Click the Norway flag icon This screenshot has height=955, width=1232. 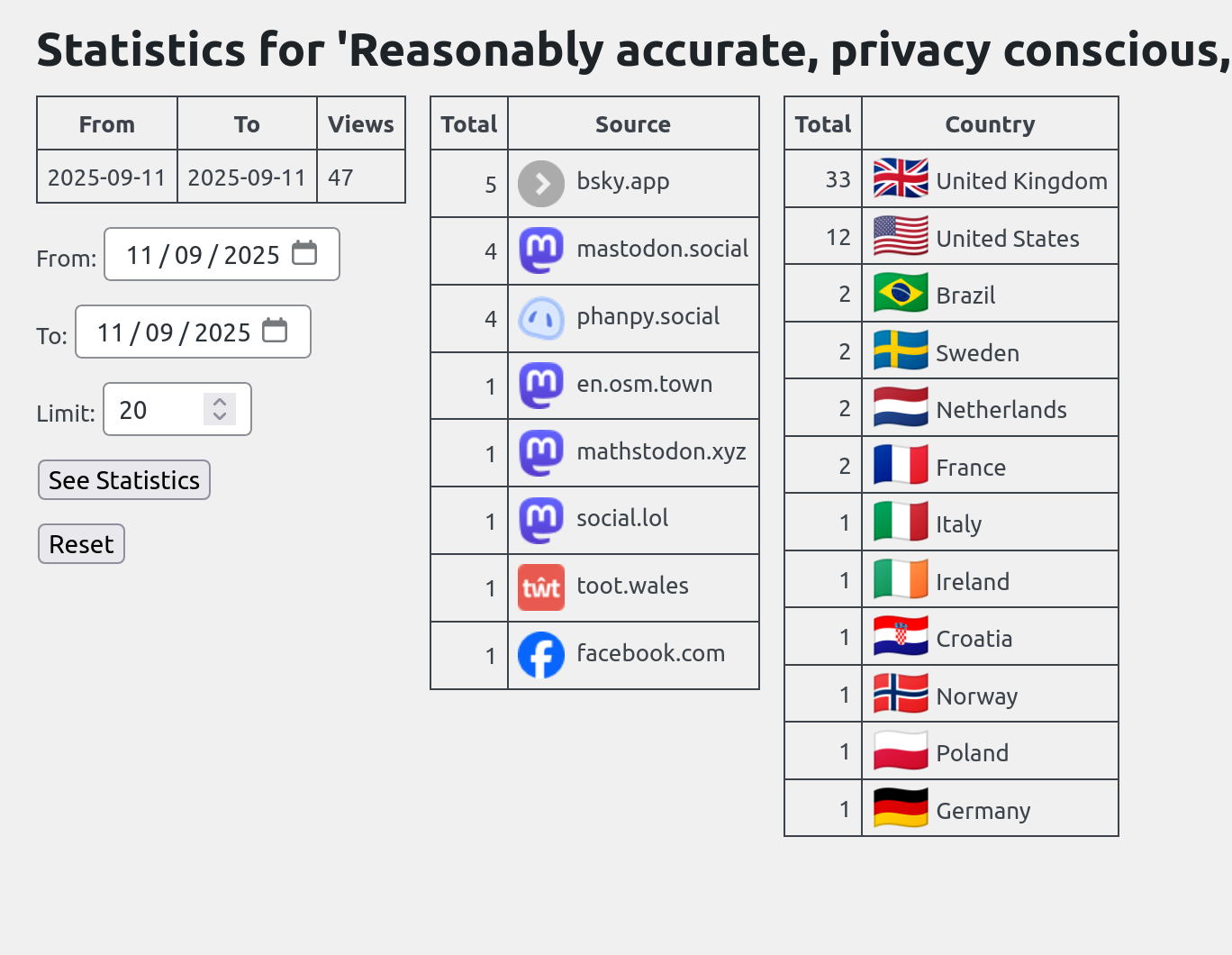pos(901,695)
